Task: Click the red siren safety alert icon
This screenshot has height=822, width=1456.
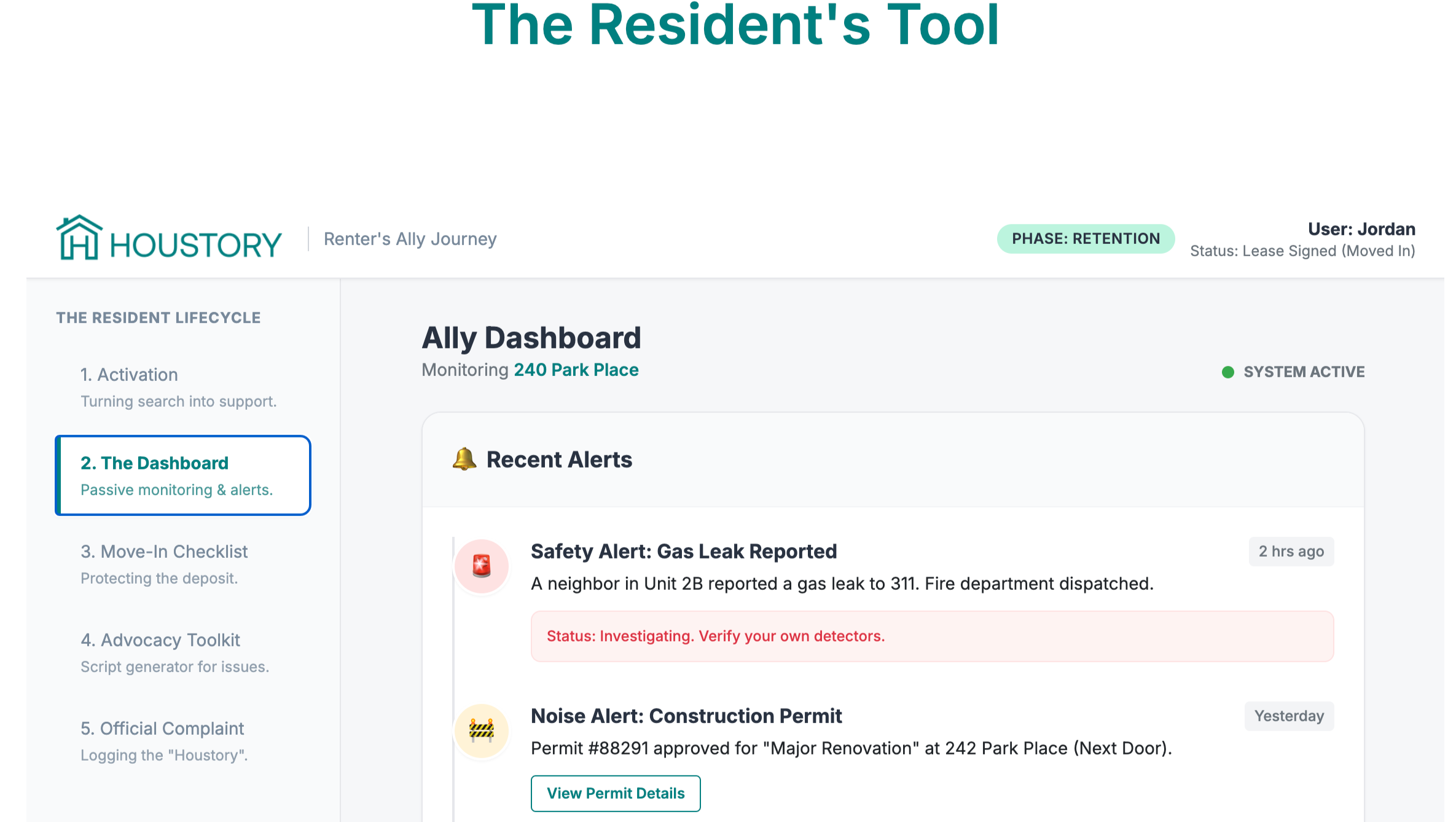Action: 482,566
